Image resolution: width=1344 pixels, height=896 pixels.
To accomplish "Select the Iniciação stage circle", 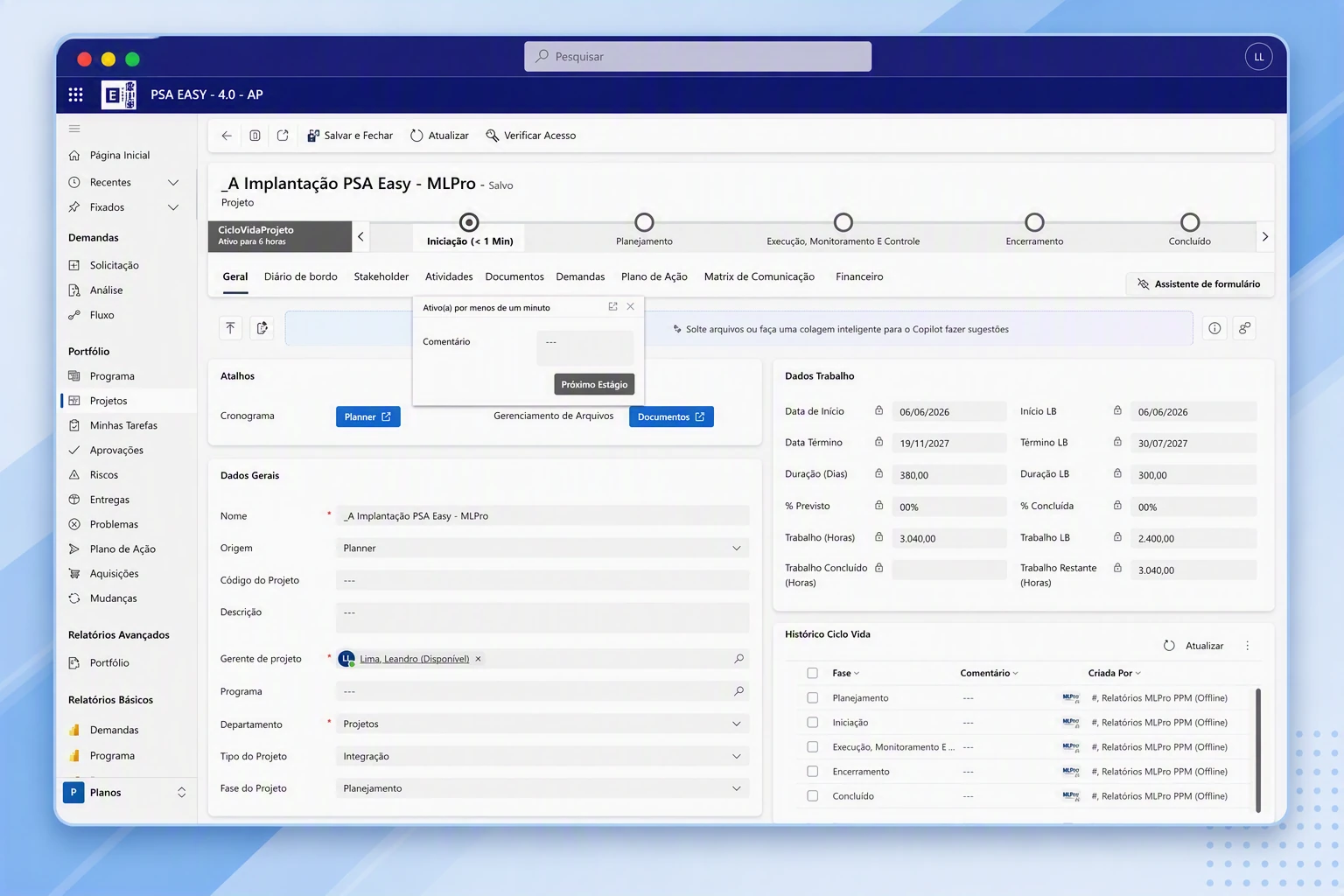I will click(469, 222).
